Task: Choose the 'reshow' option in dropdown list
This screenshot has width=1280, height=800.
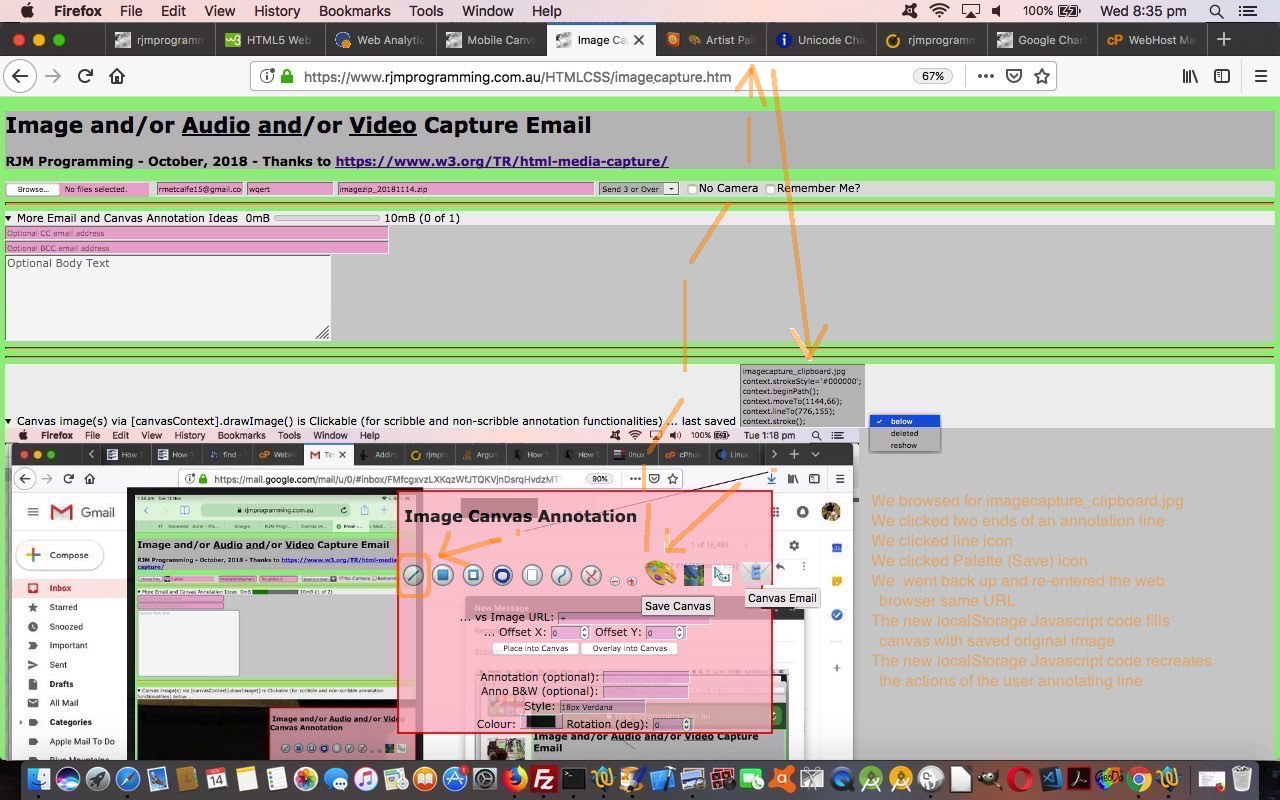Action: point(904,445)
